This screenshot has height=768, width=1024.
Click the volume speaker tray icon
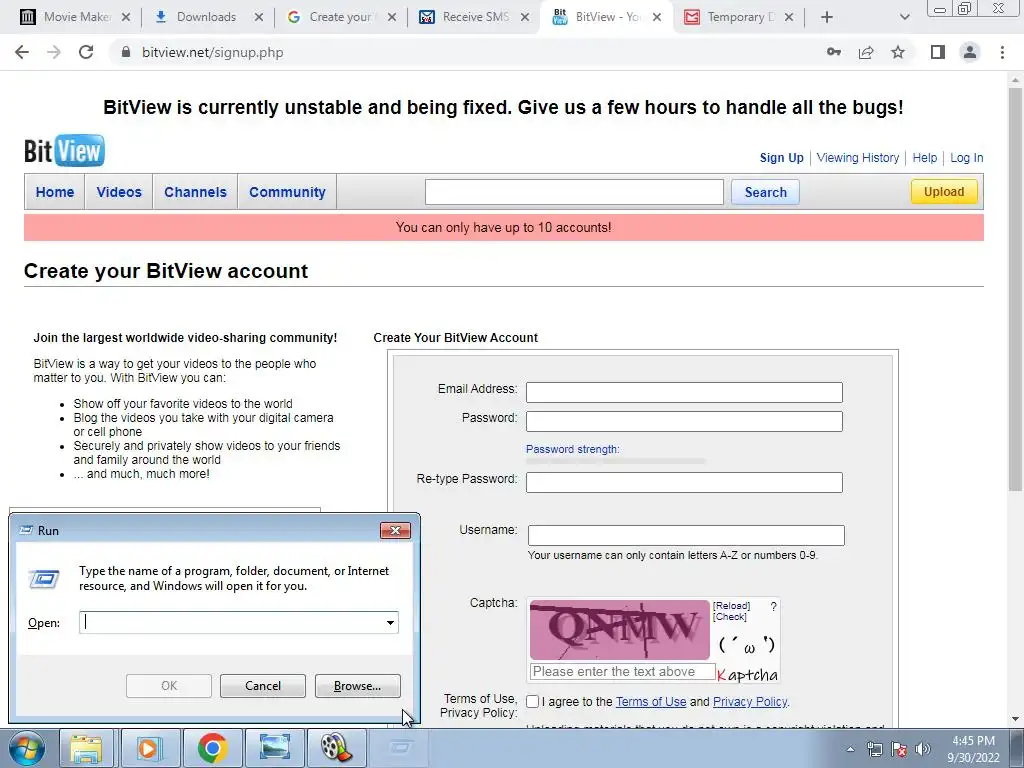[x=922, y=749]
